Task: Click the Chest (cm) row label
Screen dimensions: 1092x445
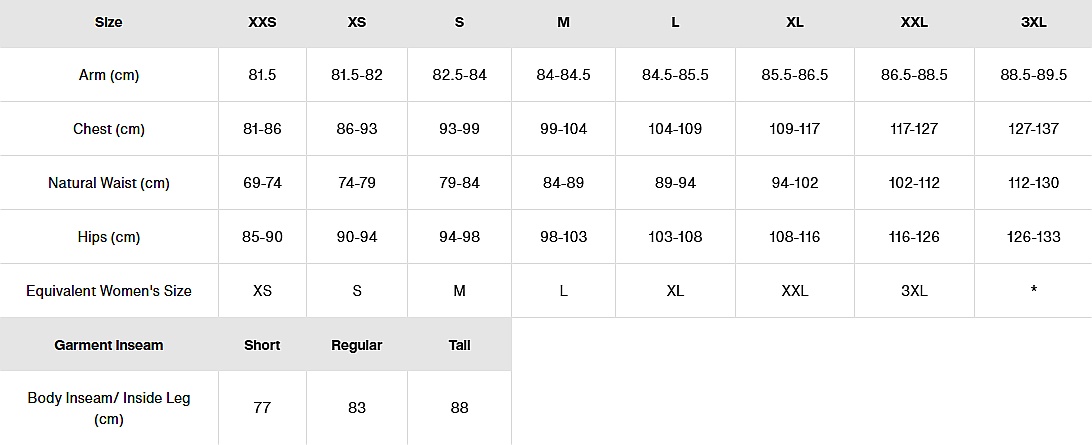Action: (x=108, y=129)
